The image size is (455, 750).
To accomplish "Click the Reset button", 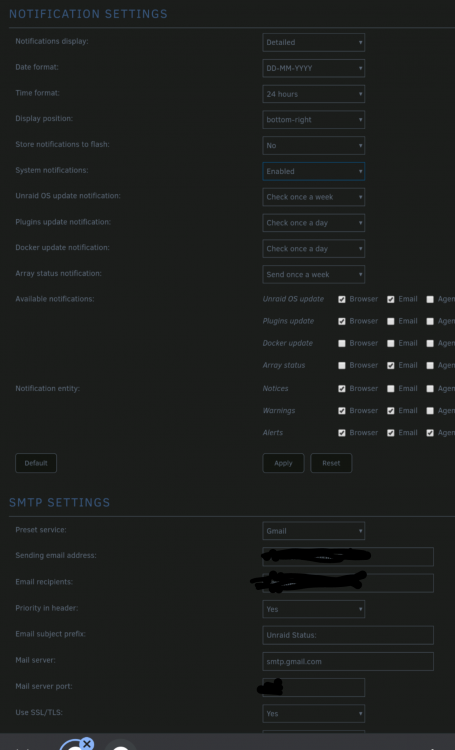I will 331,463.
